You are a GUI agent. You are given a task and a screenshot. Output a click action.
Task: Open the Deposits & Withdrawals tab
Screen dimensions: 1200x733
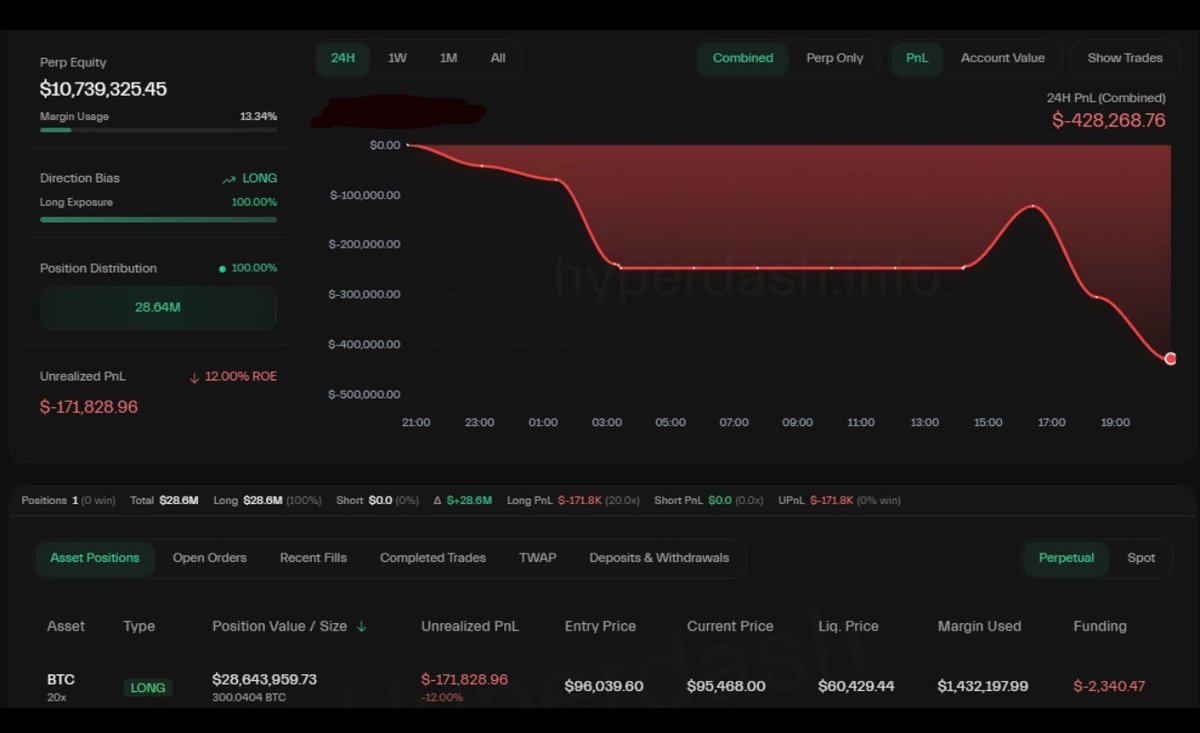659,558
